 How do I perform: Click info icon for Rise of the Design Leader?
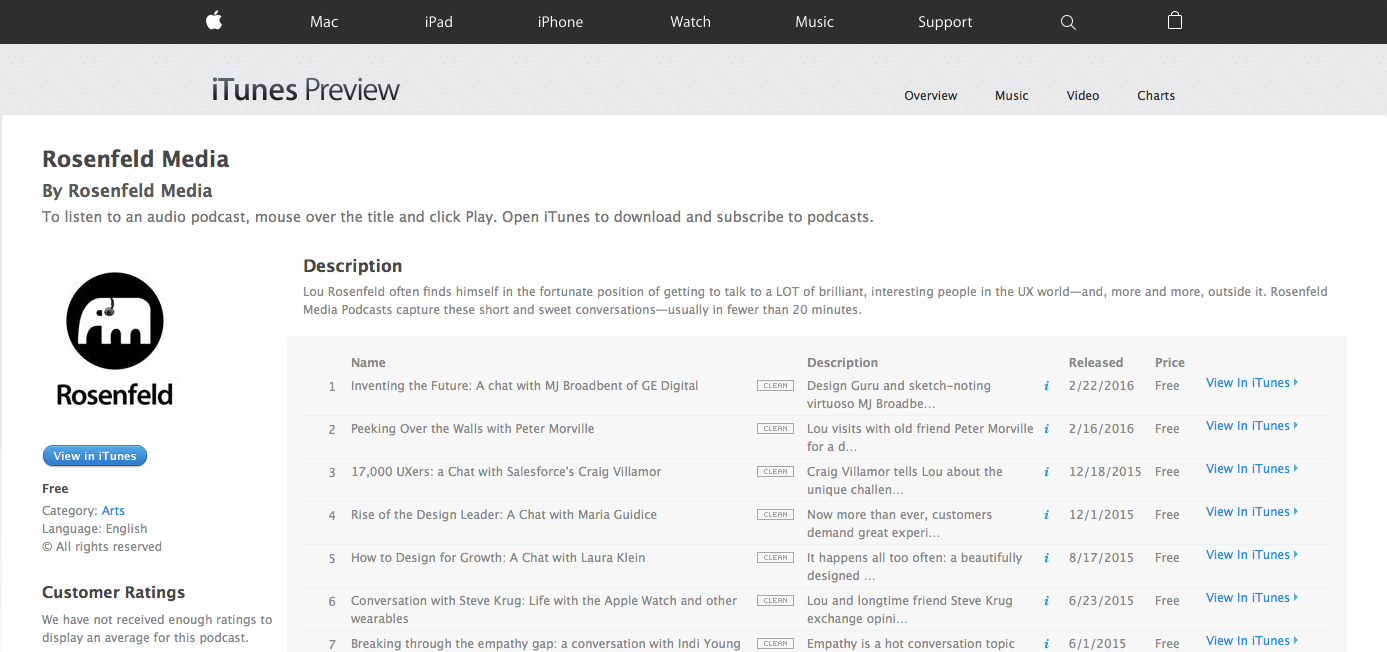1045,514
